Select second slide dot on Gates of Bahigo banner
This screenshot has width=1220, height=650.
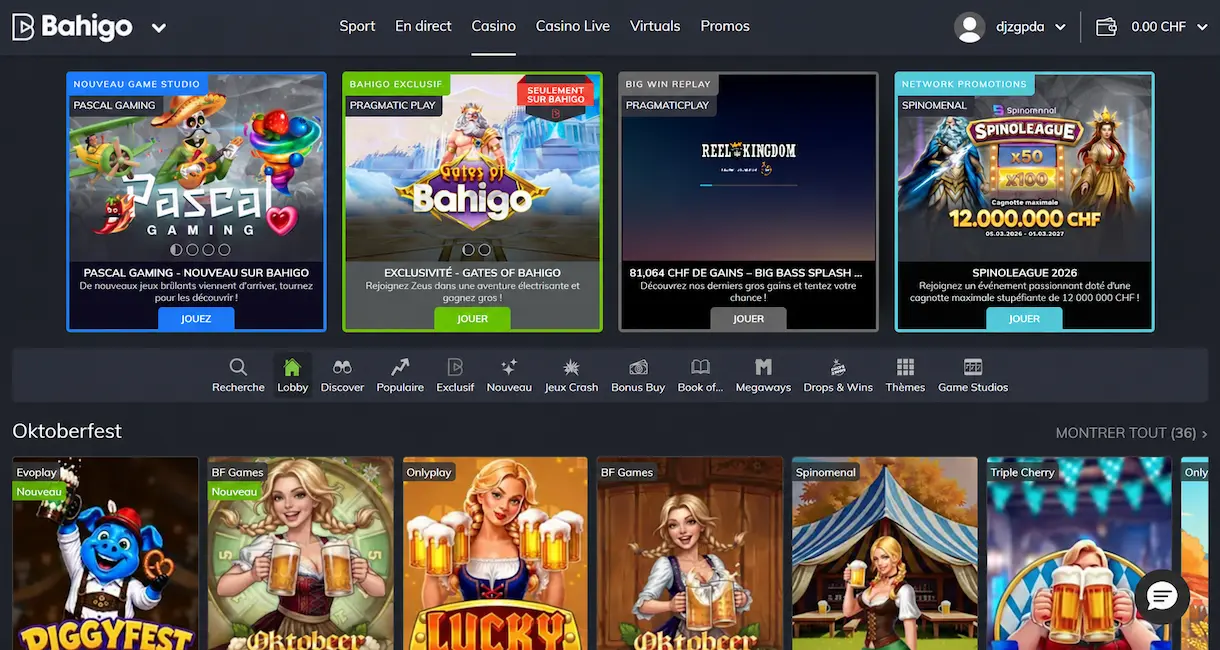[485, 250]
